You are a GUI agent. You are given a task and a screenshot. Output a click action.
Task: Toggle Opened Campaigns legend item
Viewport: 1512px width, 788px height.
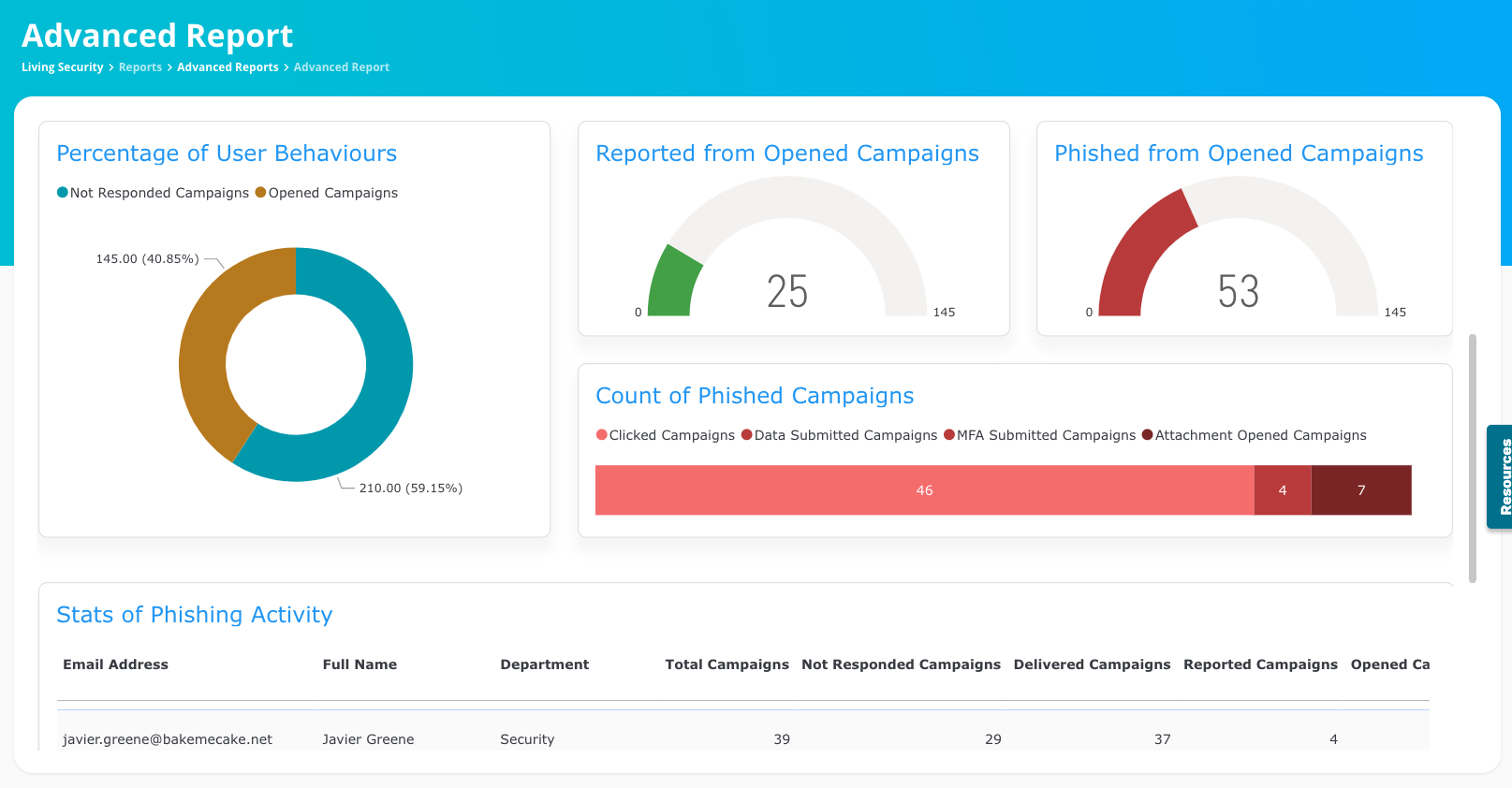[327, 193]
